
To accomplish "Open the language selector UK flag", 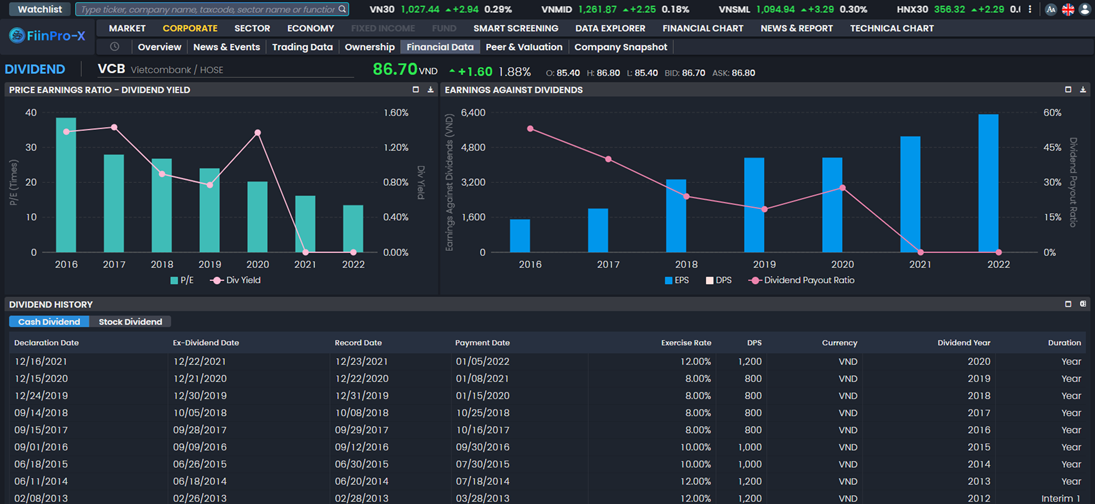I will [x=1067, y=9].
